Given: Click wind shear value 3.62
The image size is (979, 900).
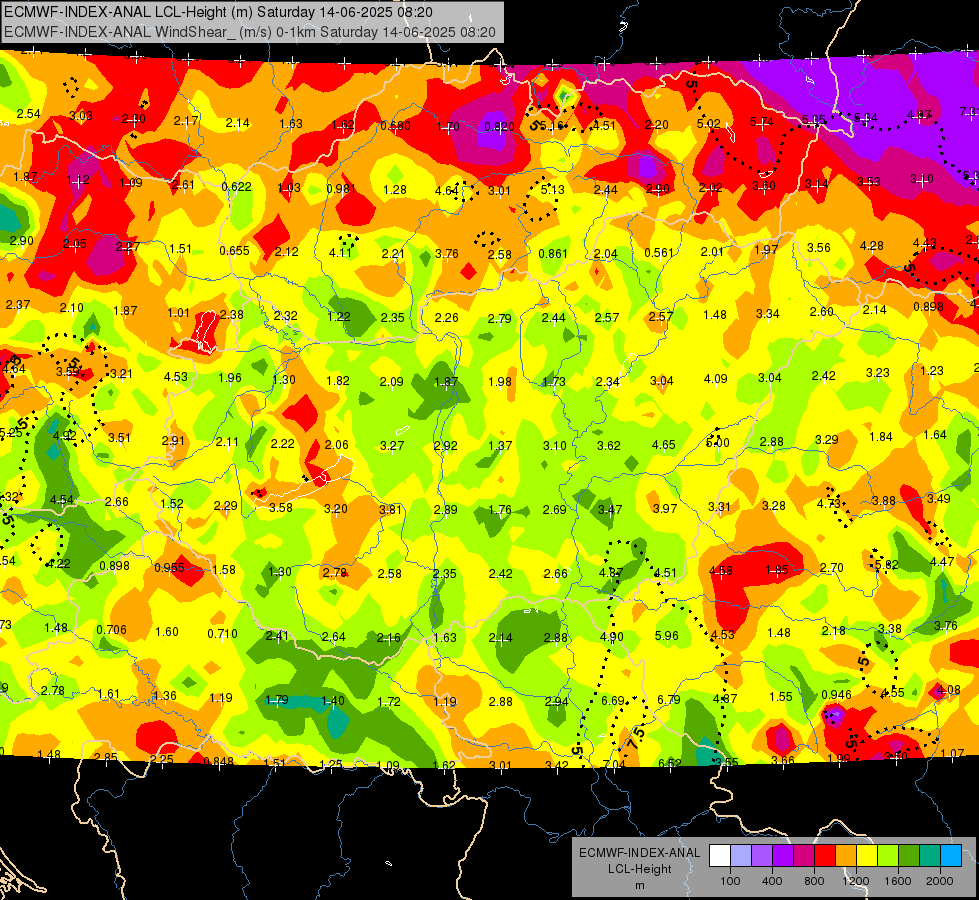Looking at the screenshot, I should 609,445.
